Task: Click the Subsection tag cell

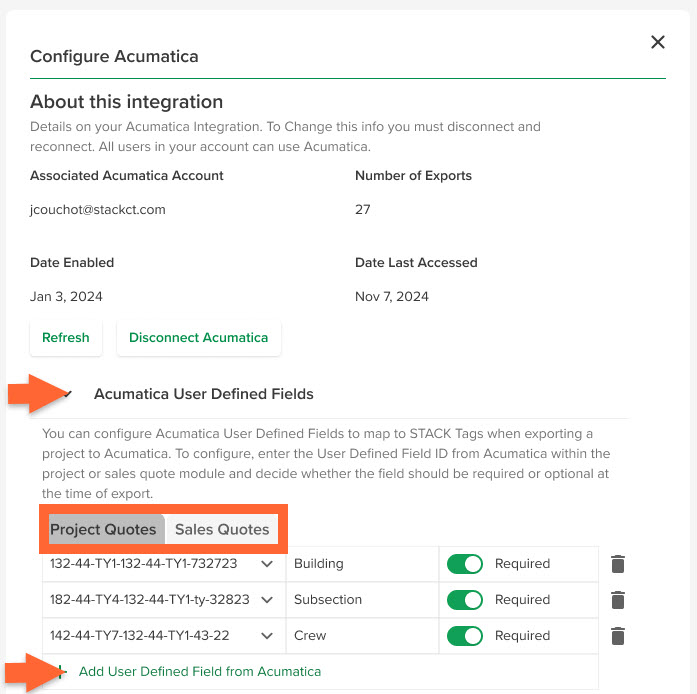Action: pos(362,600)
